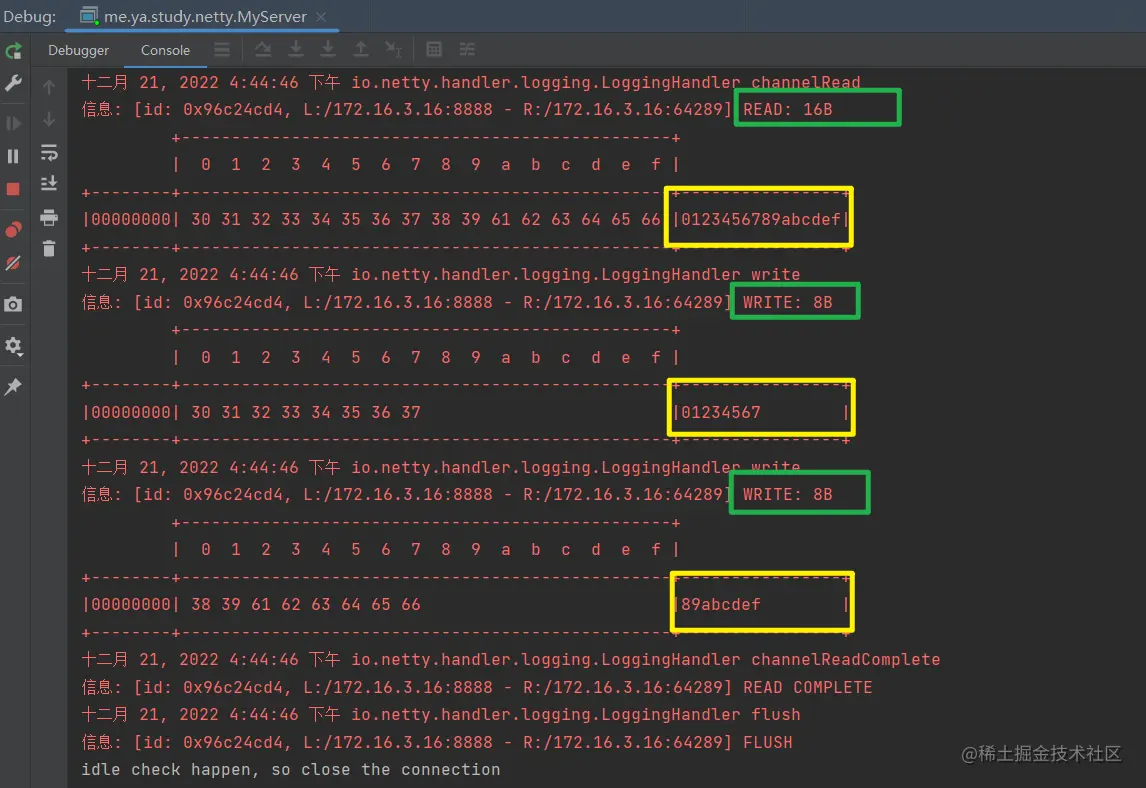The width and height of the screenshot is (1146, 788).
Task: Click the 89abcdef decoded text
Action: (x=721, y=605)
